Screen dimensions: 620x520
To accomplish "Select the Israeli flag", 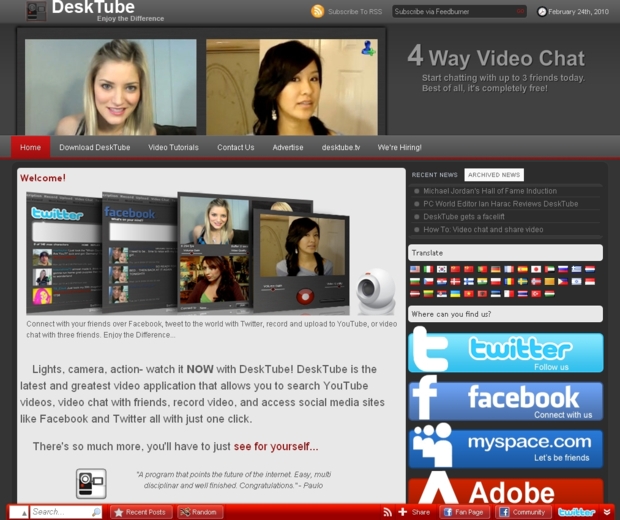I will click(577, 282).
